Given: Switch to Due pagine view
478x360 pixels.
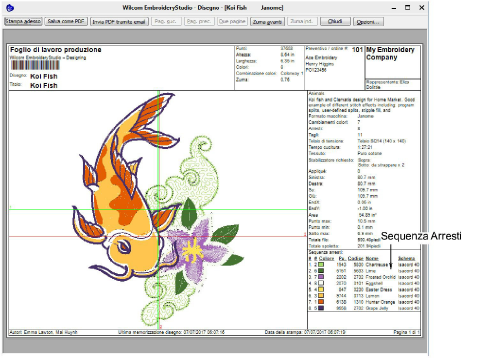Looking at the screenshot, I should [232, 22].
